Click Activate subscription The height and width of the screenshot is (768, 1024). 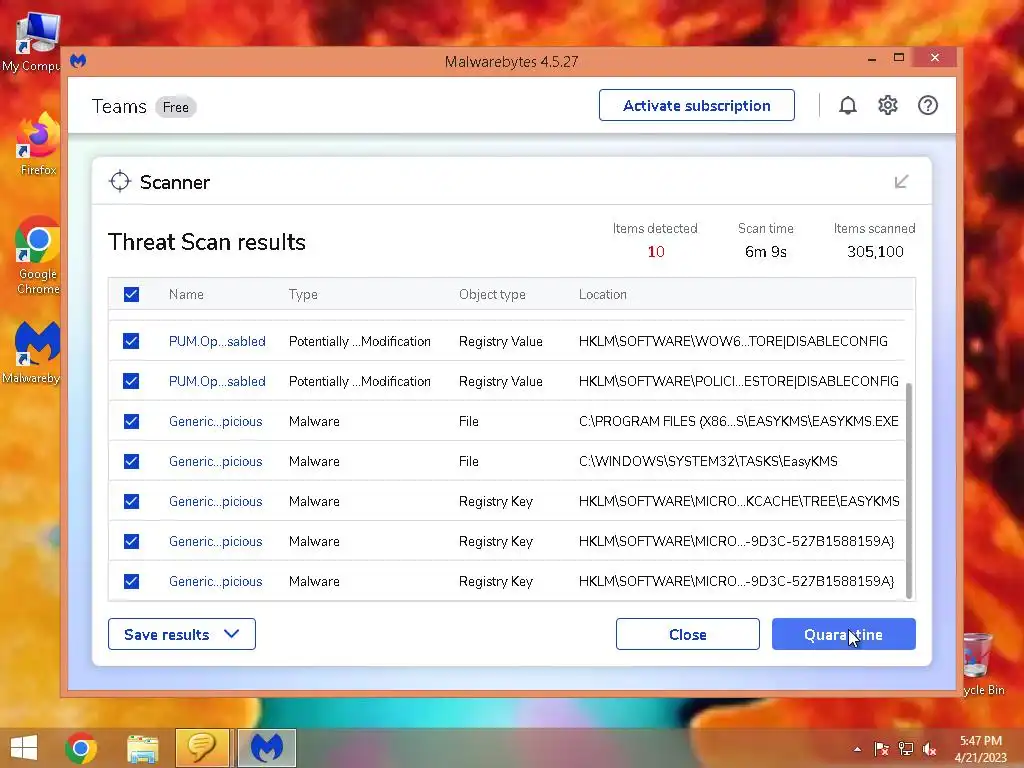tap(696, 105)
